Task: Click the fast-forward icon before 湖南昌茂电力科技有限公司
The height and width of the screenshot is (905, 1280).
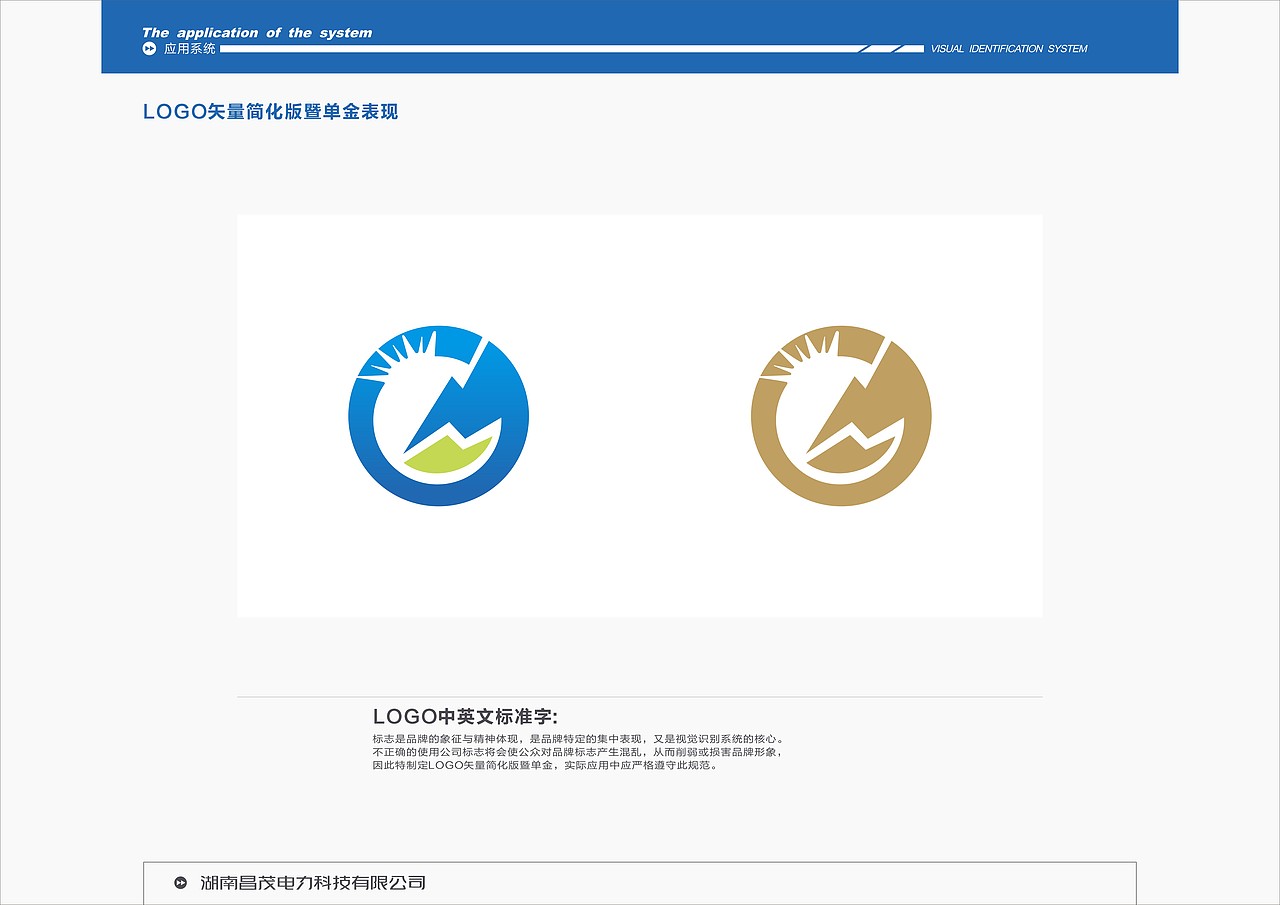Action: pos(181,882)
